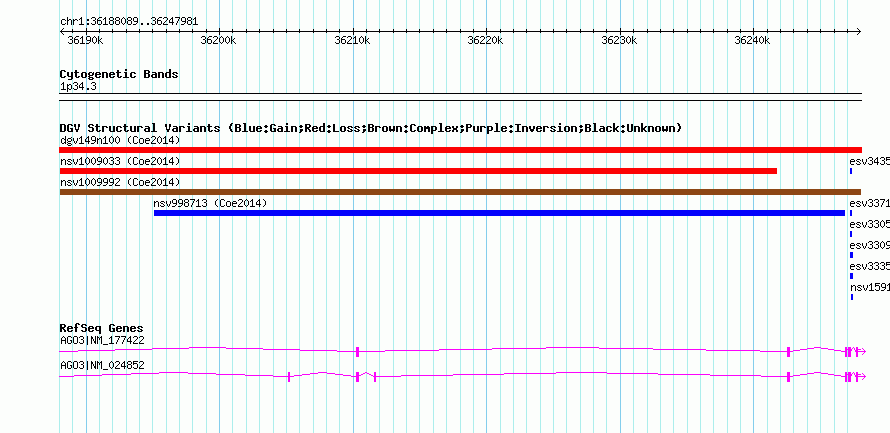Select the RefSeq Genes track title

tap(102, 329)
